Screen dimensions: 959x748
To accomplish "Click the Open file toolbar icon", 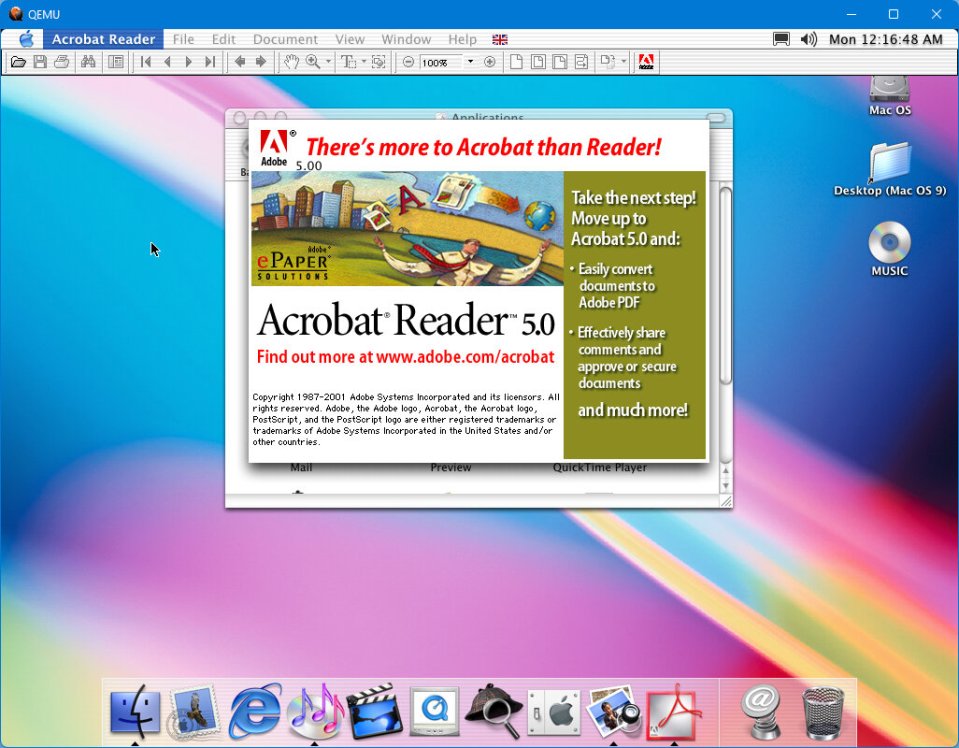I will (x=17, y=62).
